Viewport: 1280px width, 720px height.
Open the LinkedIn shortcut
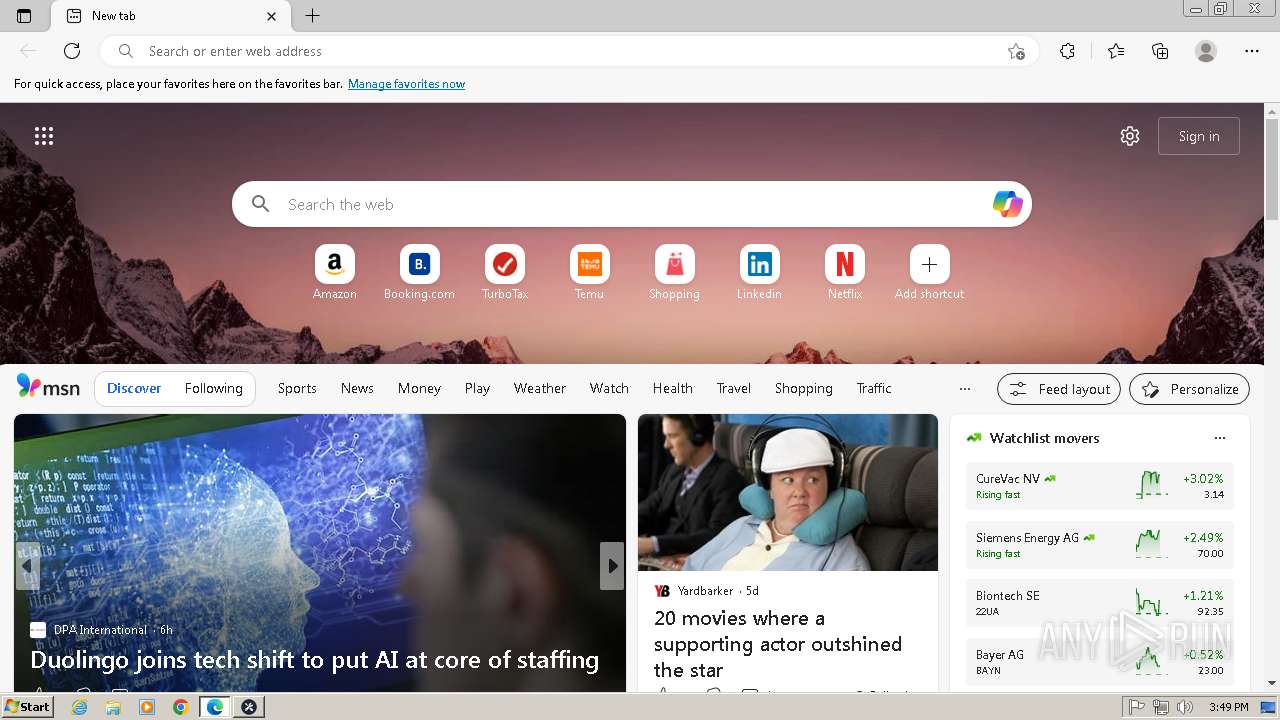coord(760,273)
